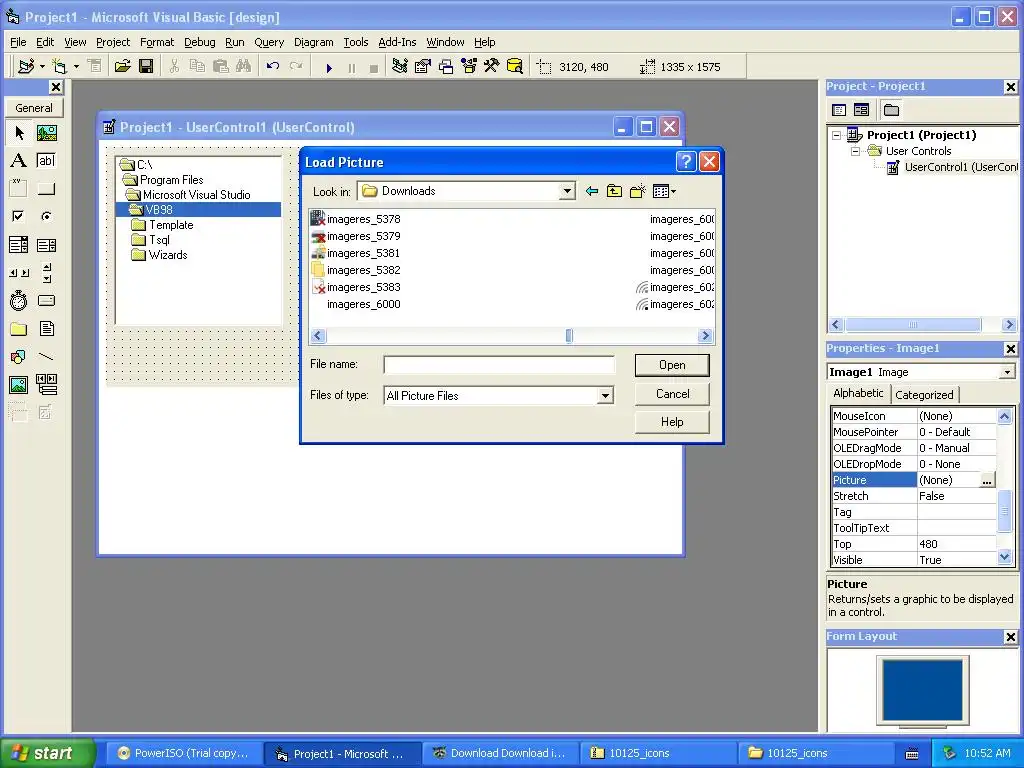This screenshot has width=1024, height=768.
Task: Click the form thumbnail in Form Layout
Action: click(922, 689)
